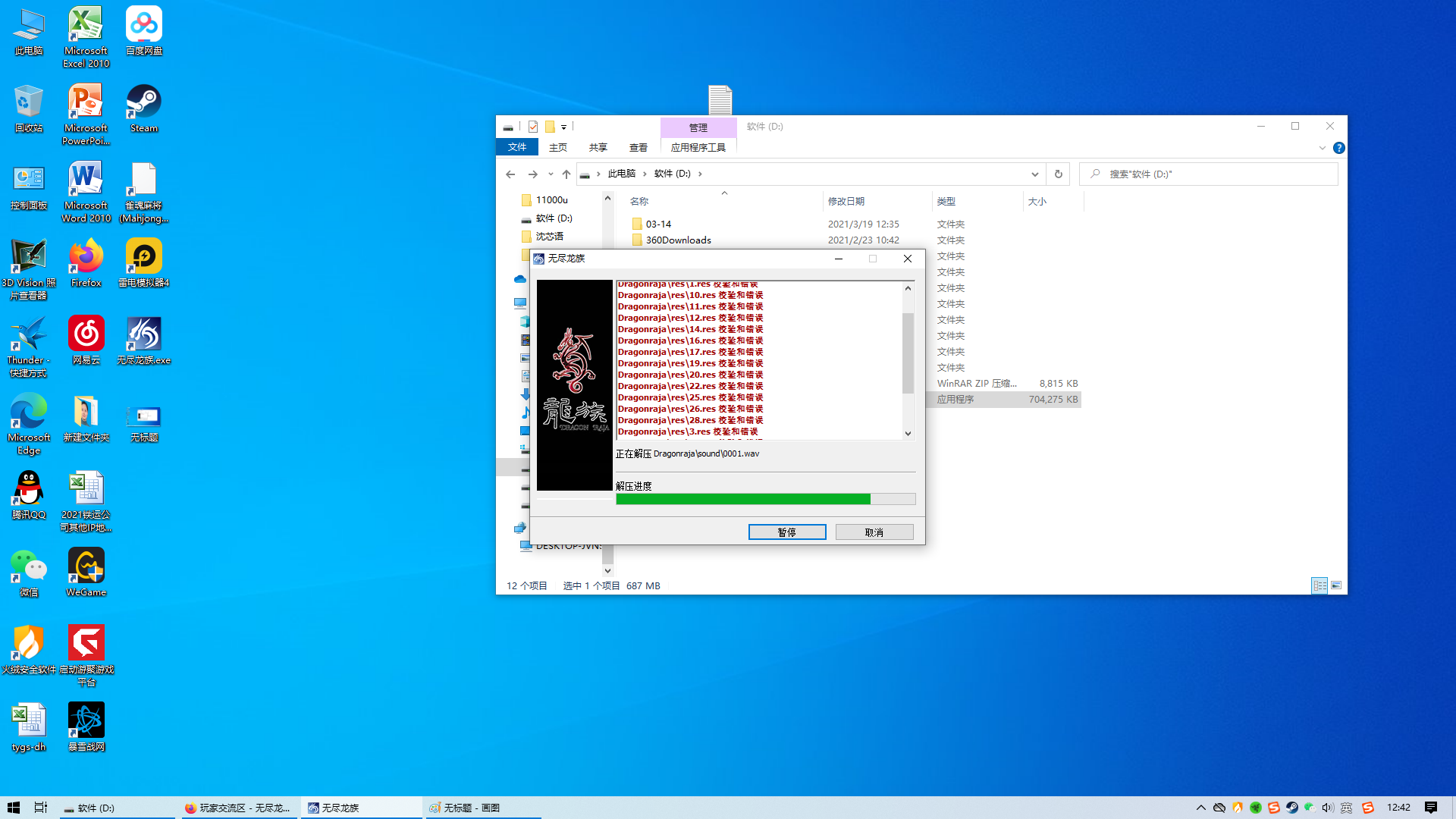Open Microsoft Excel 2010 desktop icon
Screen dimensions: 1456x819
click(x=86, y=38)
